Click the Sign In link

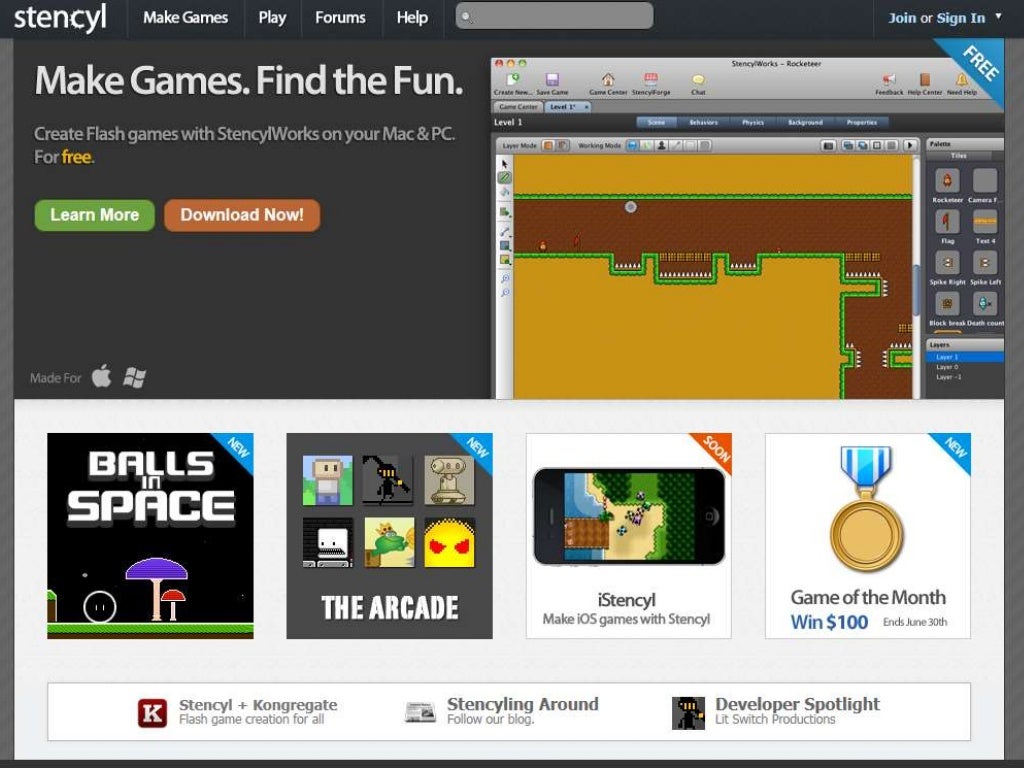coord(961,18)
